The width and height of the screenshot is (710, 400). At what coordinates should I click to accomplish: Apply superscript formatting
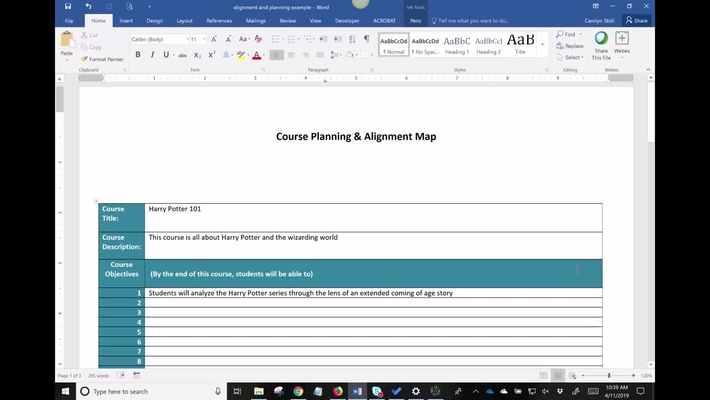coord(211,55)
